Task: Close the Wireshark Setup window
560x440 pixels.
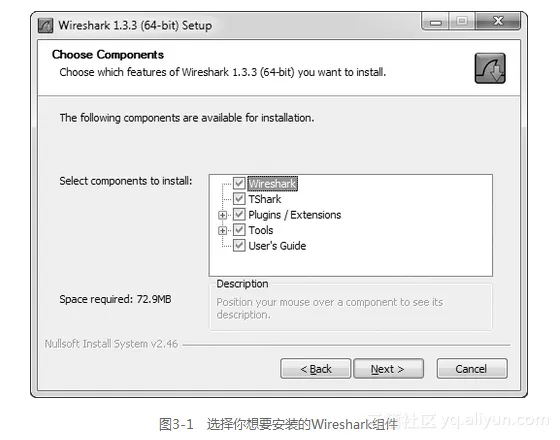Action: click(498, 21)
